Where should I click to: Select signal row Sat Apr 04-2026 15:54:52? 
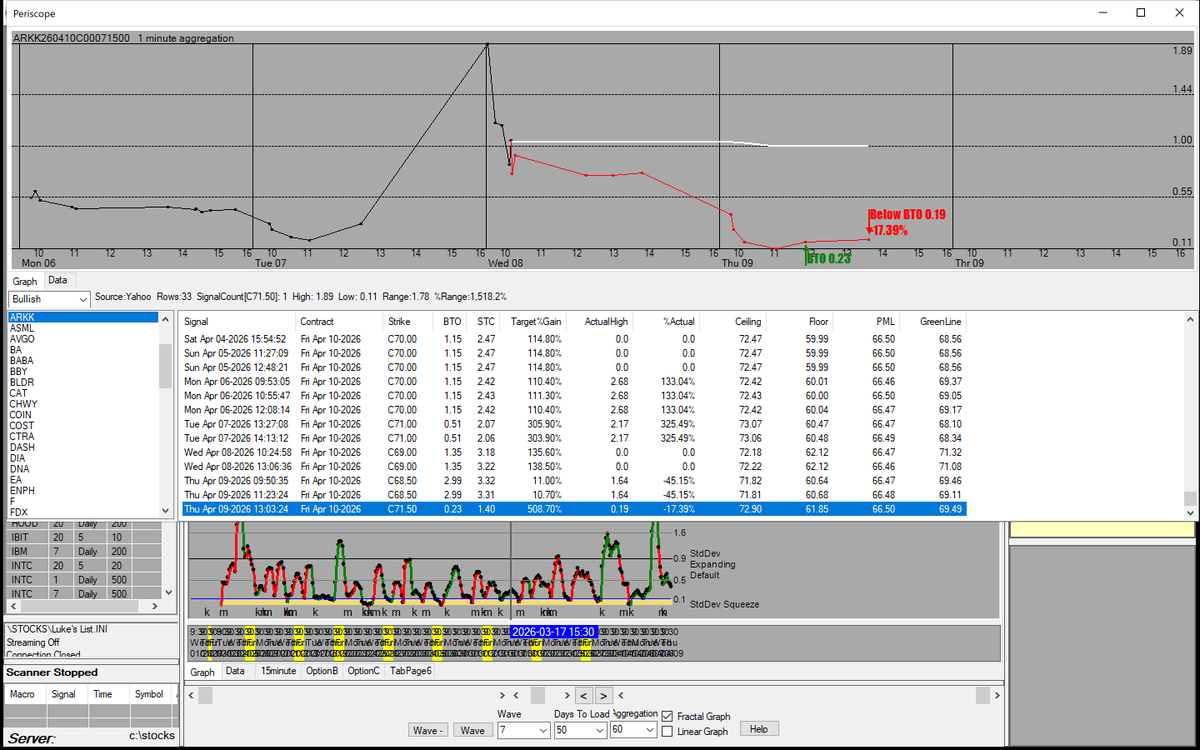tap(573, 339)
